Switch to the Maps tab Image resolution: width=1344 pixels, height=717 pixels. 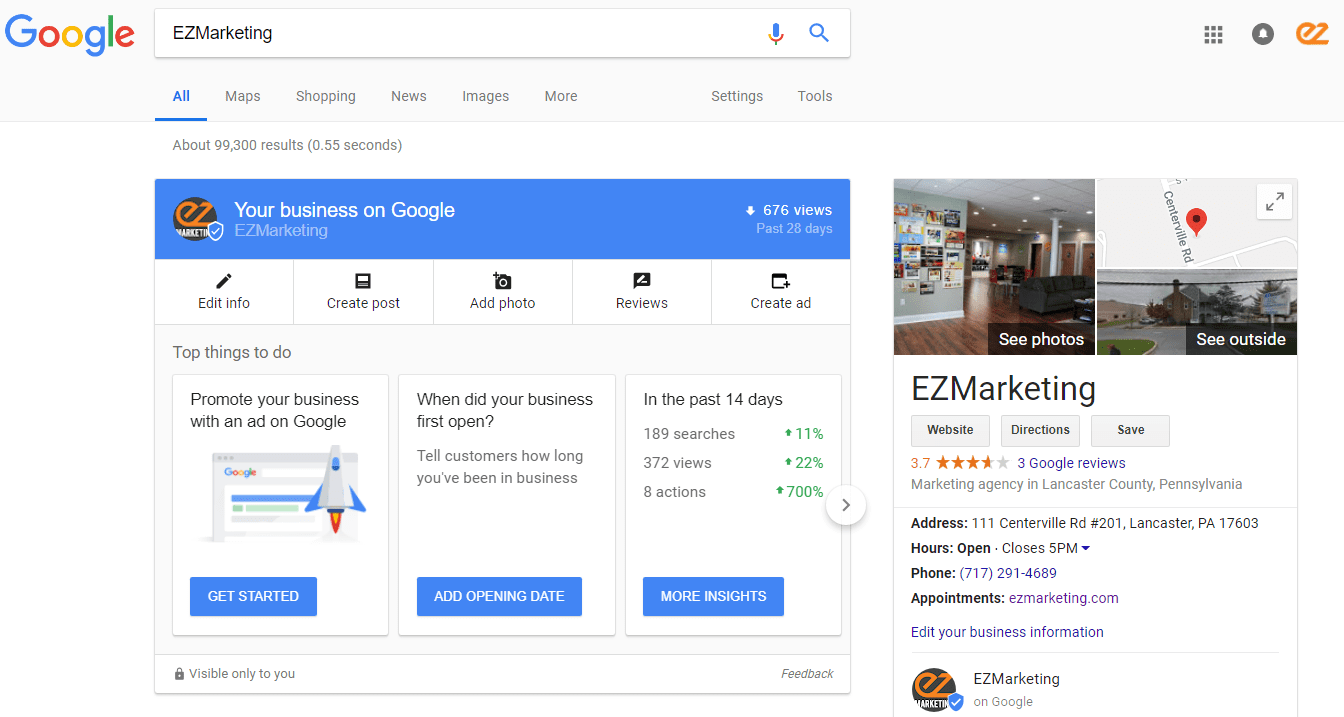pos(242,96)
